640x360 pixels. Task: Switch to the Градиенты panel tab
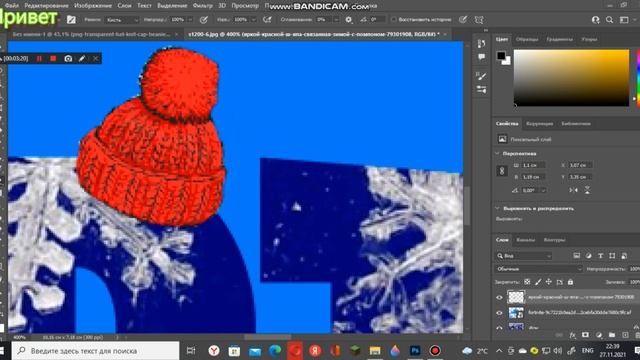[559, 39]
